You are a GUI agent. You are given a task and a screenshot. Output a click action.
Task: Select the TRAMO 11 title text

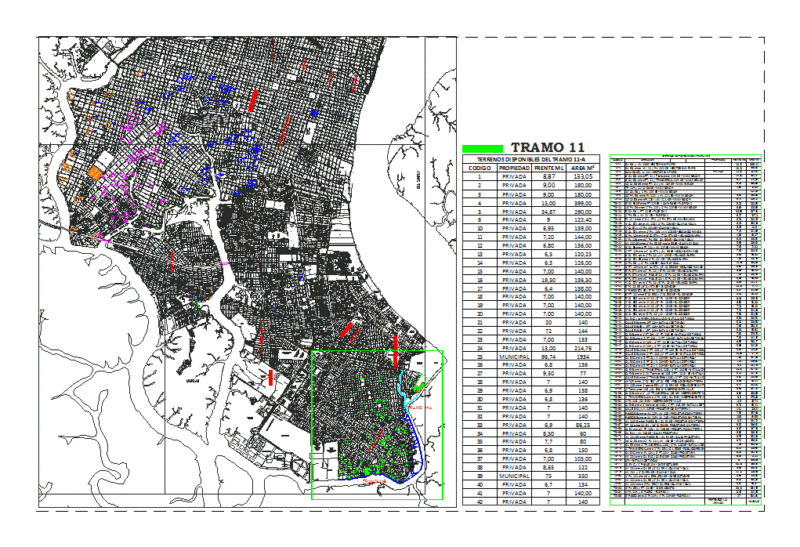tap(547, 147)
